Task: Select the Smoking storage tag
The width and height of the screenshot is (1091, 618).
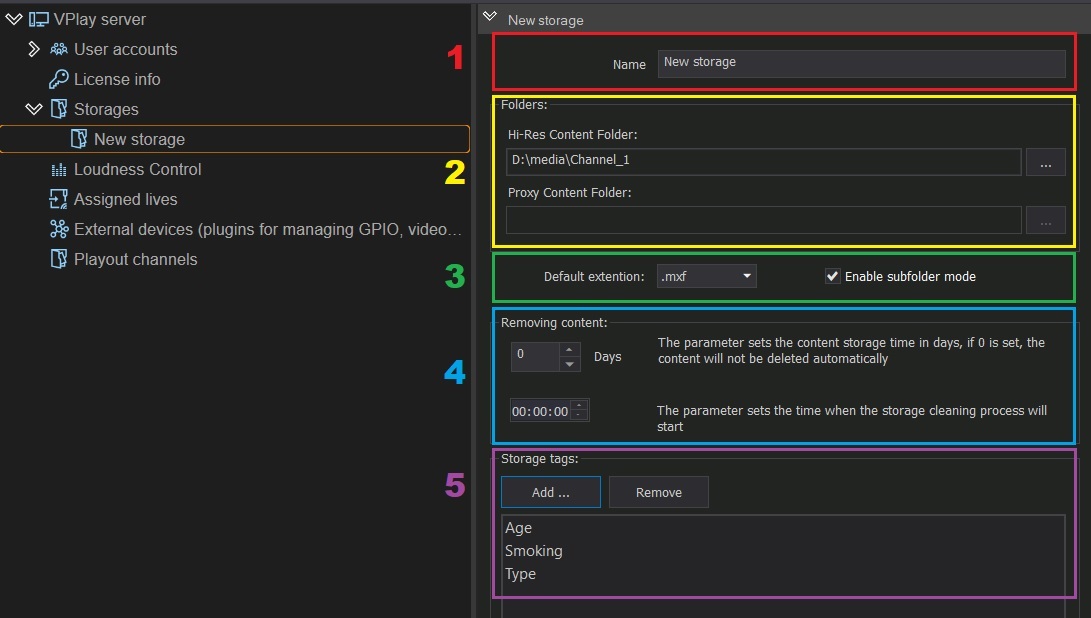Action: [534, 550]
